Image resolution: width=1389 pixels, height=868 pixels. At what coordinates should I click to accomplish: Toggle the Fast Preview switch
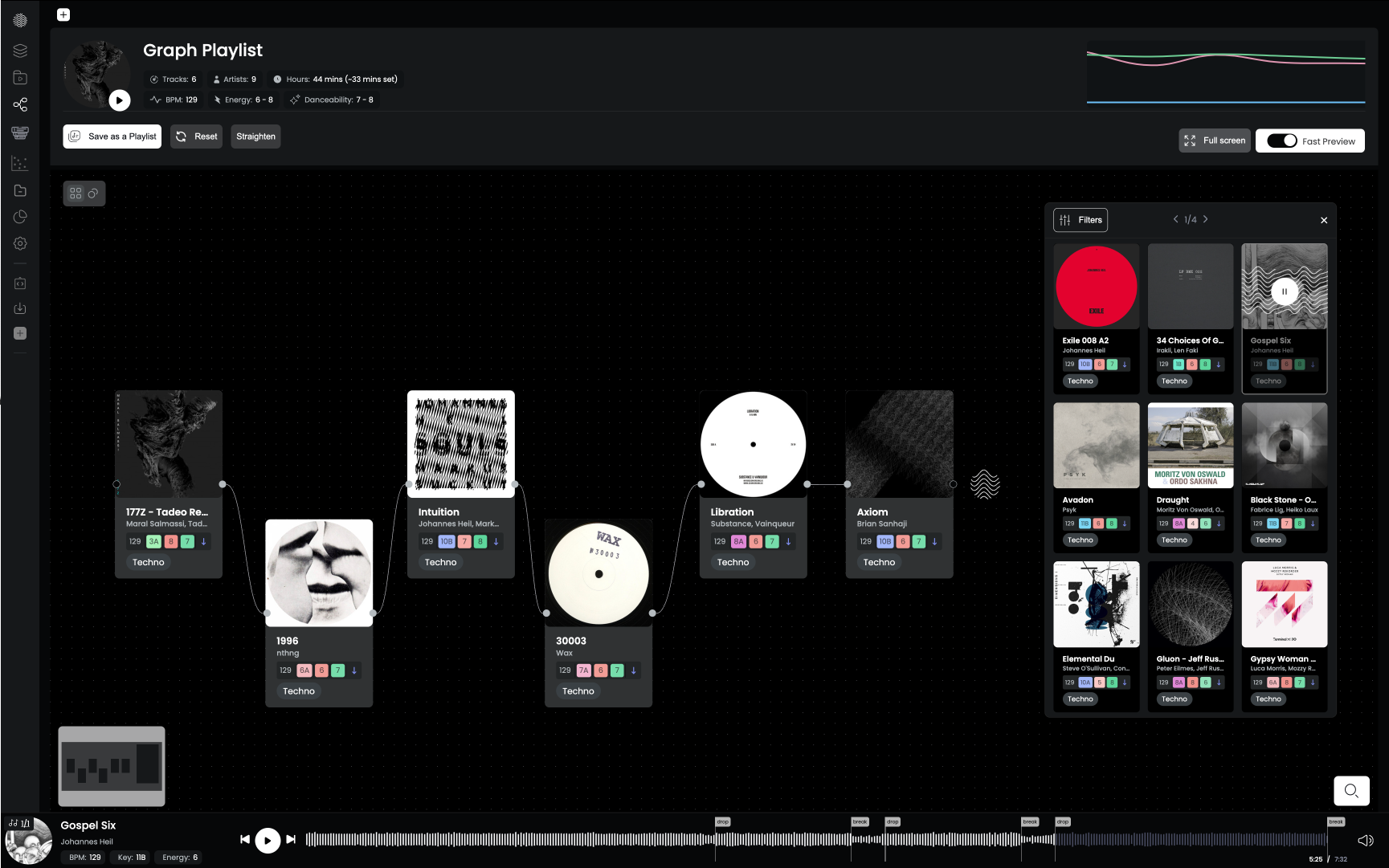click(x=1282, y=141)
